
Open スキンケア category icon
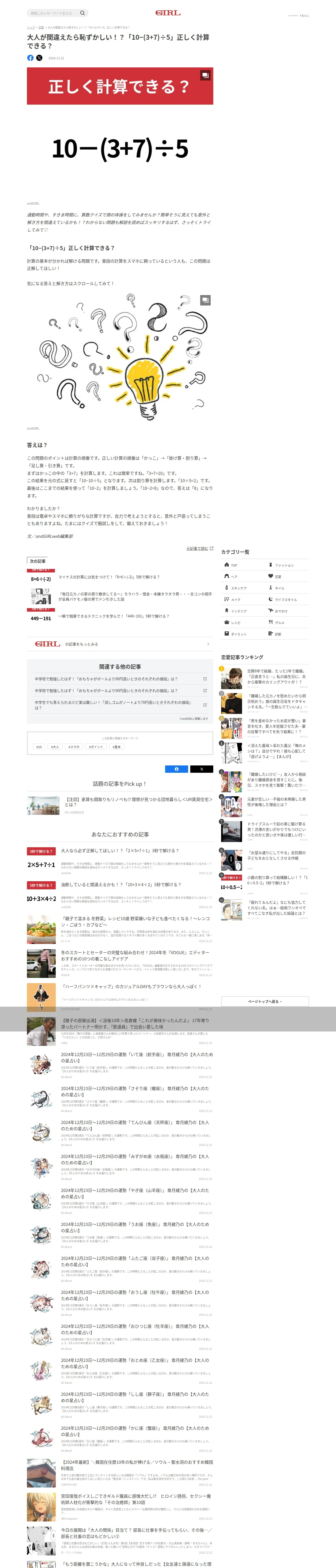(227, 588)
